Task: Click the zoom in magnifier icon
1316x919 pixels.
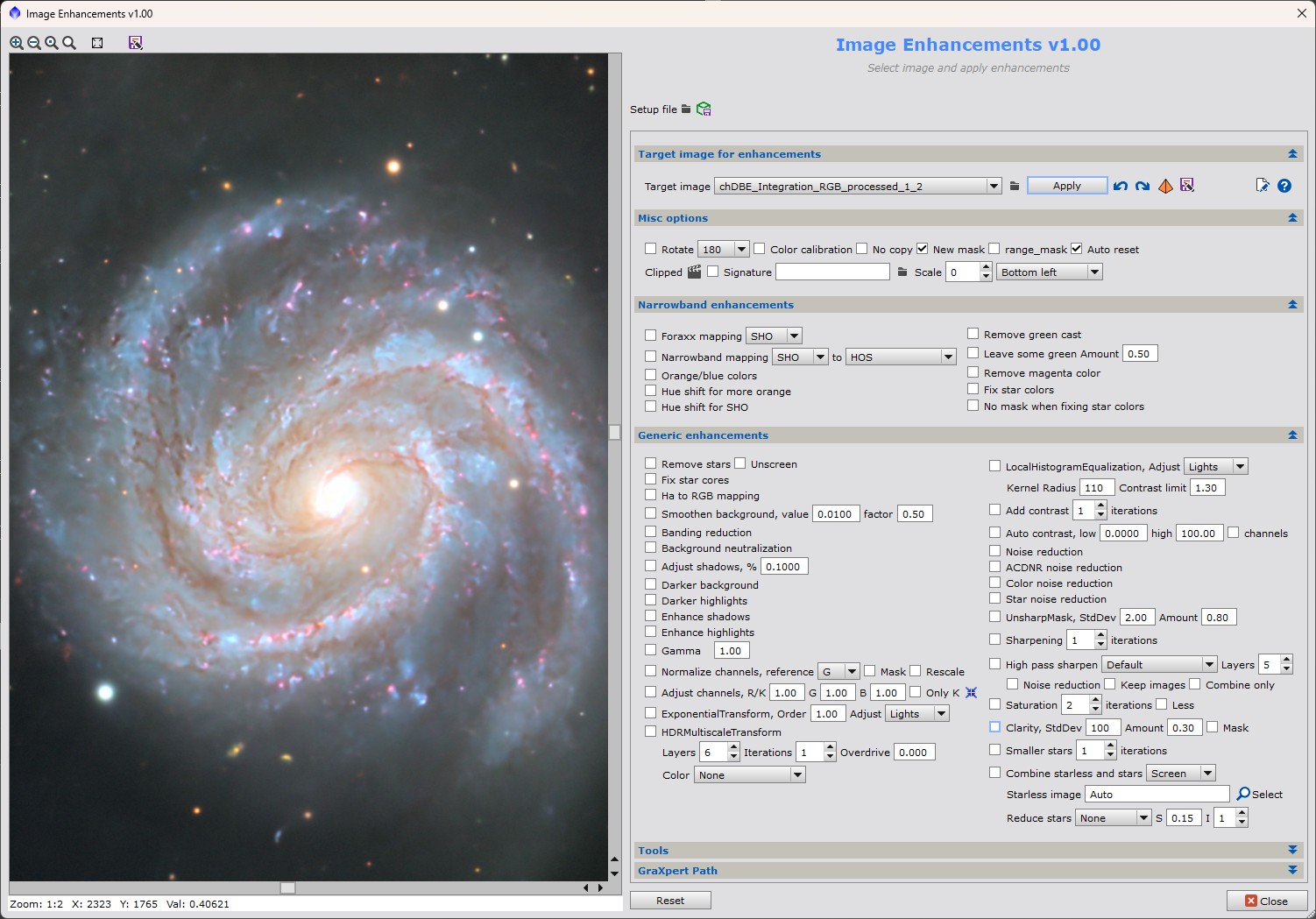Action: (17, 43)
